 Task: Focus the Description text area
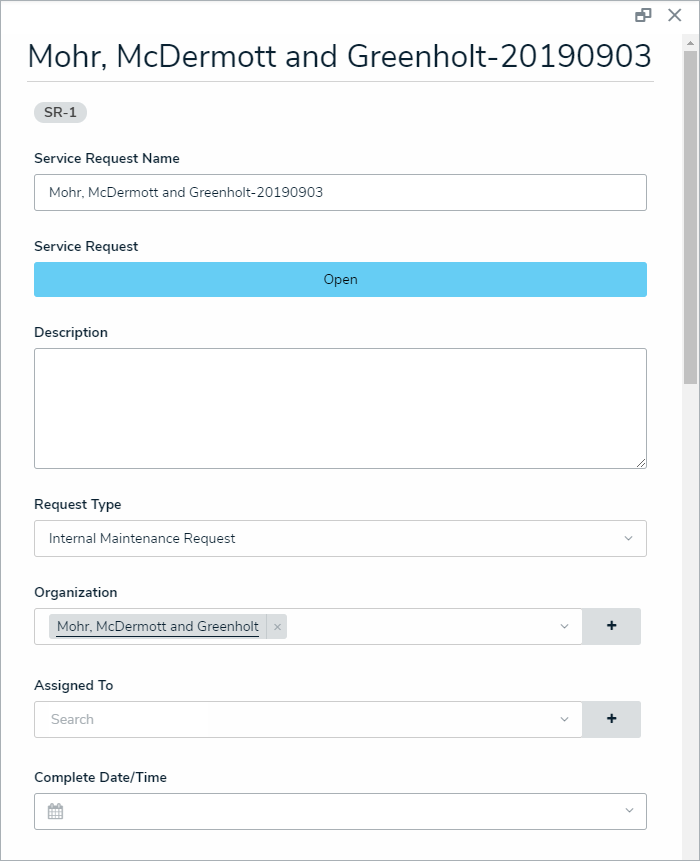tap(340, 408)
